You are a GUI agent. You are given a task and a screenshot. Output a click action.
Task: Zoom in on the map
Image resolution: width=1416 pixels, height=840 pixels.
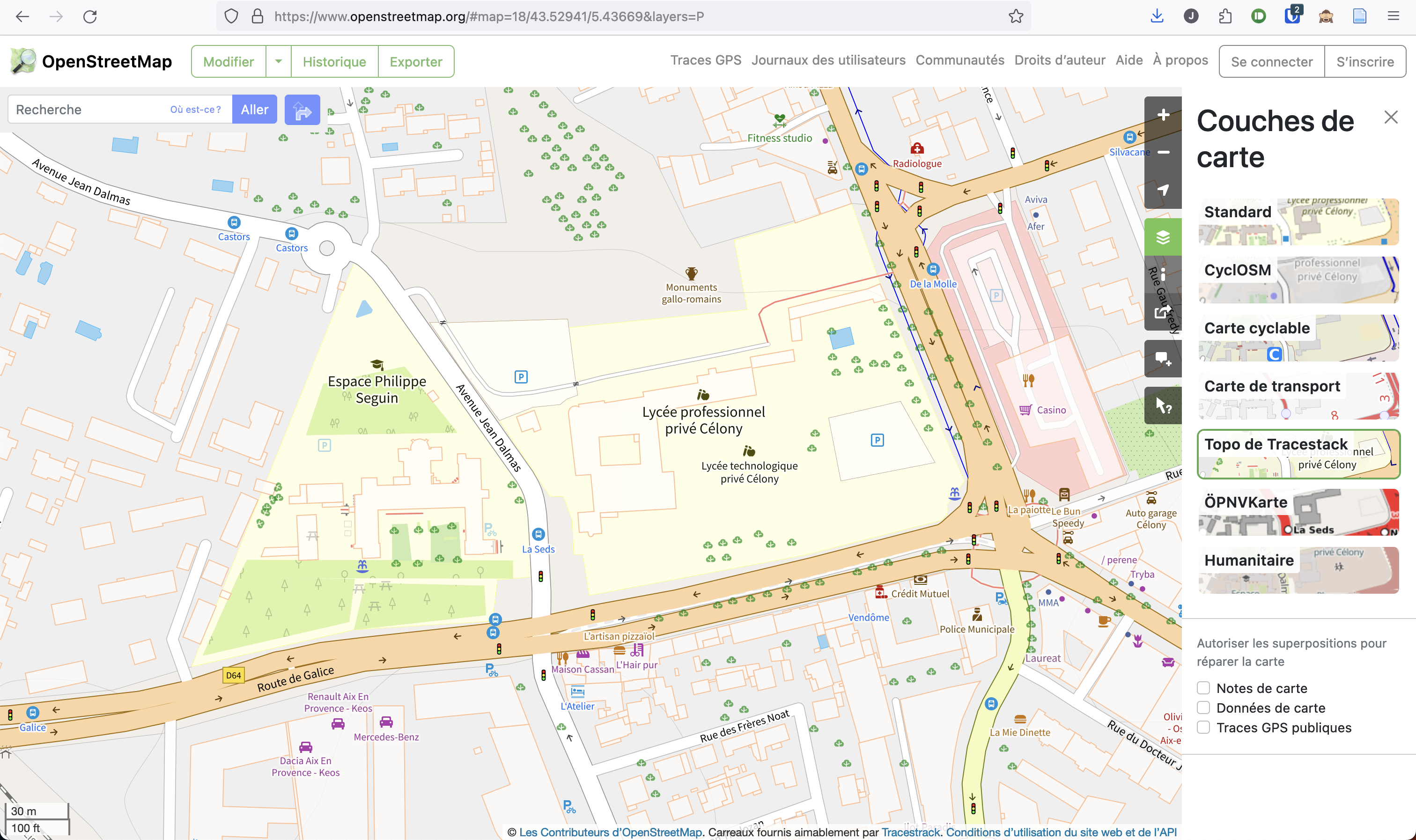click(1163, 115)
